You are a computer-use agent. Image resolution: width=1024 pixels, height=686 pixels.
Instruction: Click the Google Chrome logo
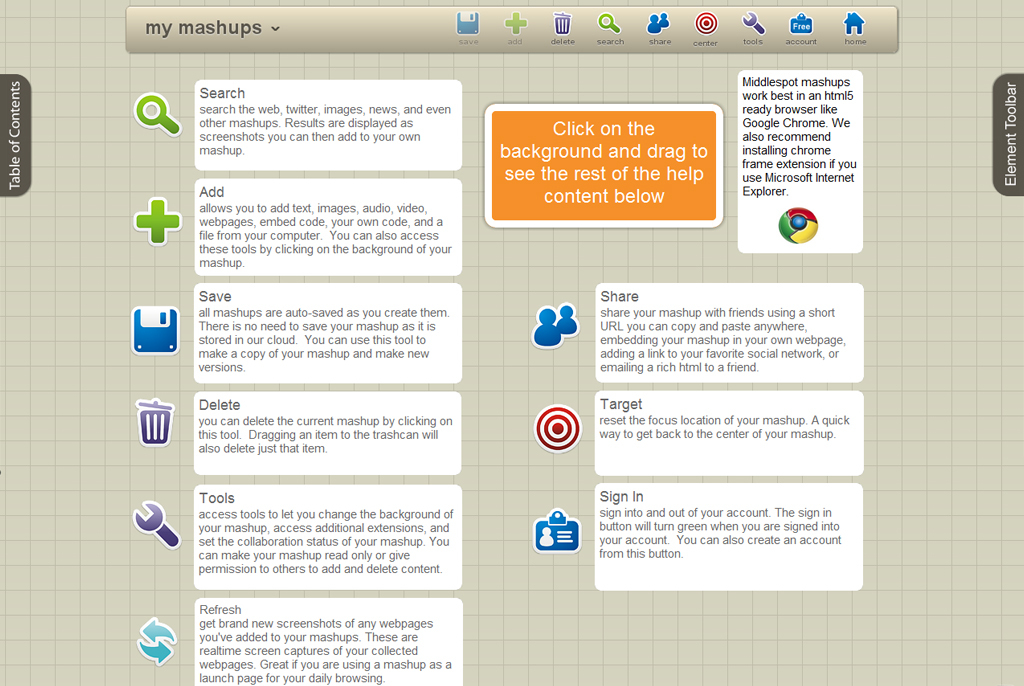[798, 225]
